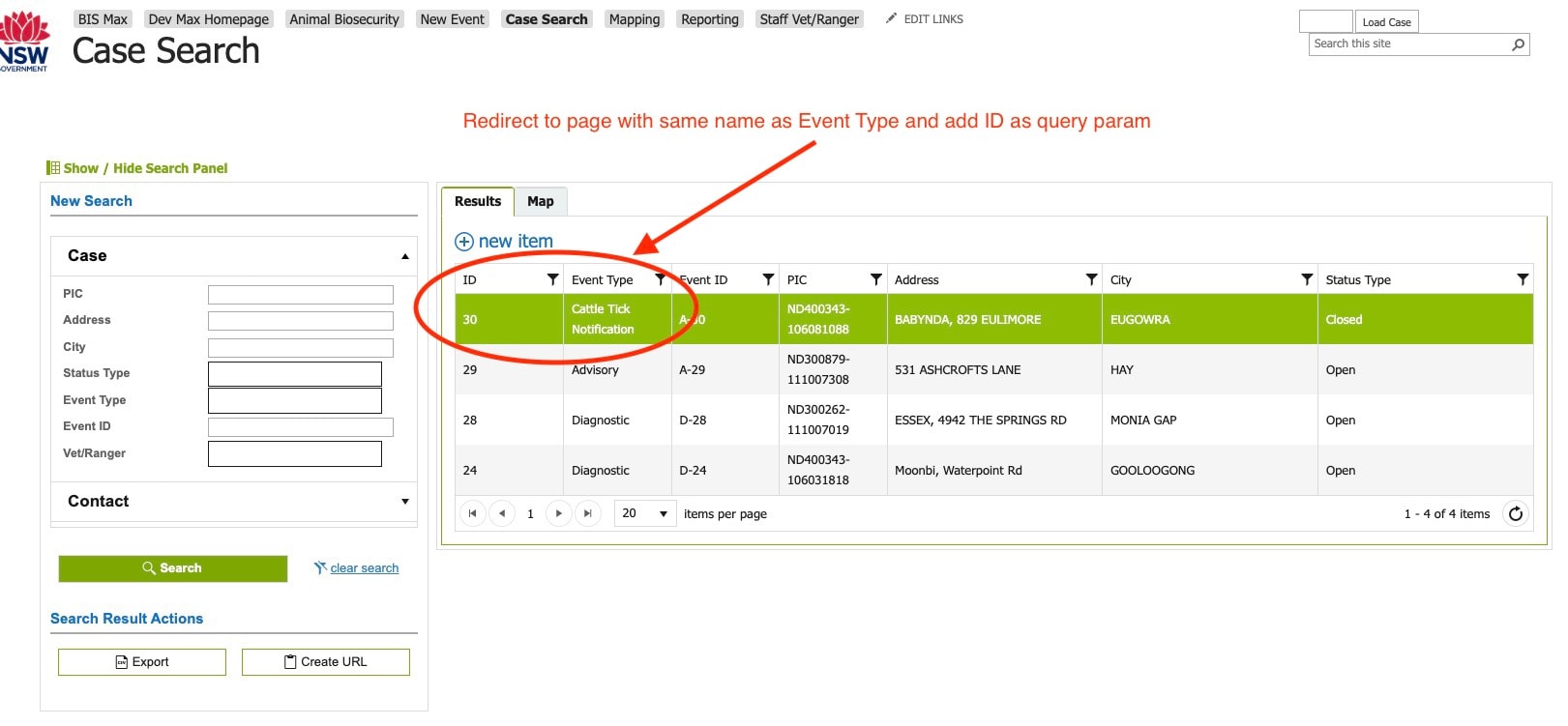Open Status Type column filter
Viewport: 1568px width, 726px height.
pyautogui.click(x=1523, y=279)
